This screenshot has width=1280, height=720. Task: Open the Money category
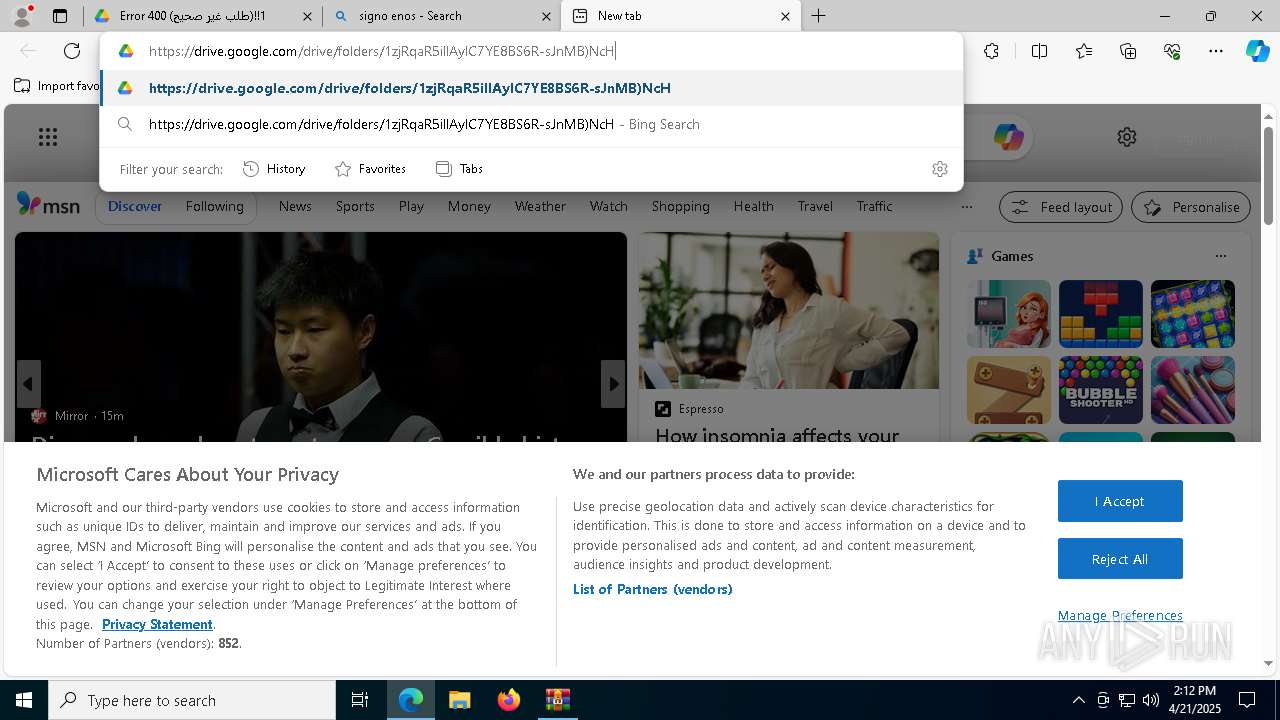tap(469, 206)
